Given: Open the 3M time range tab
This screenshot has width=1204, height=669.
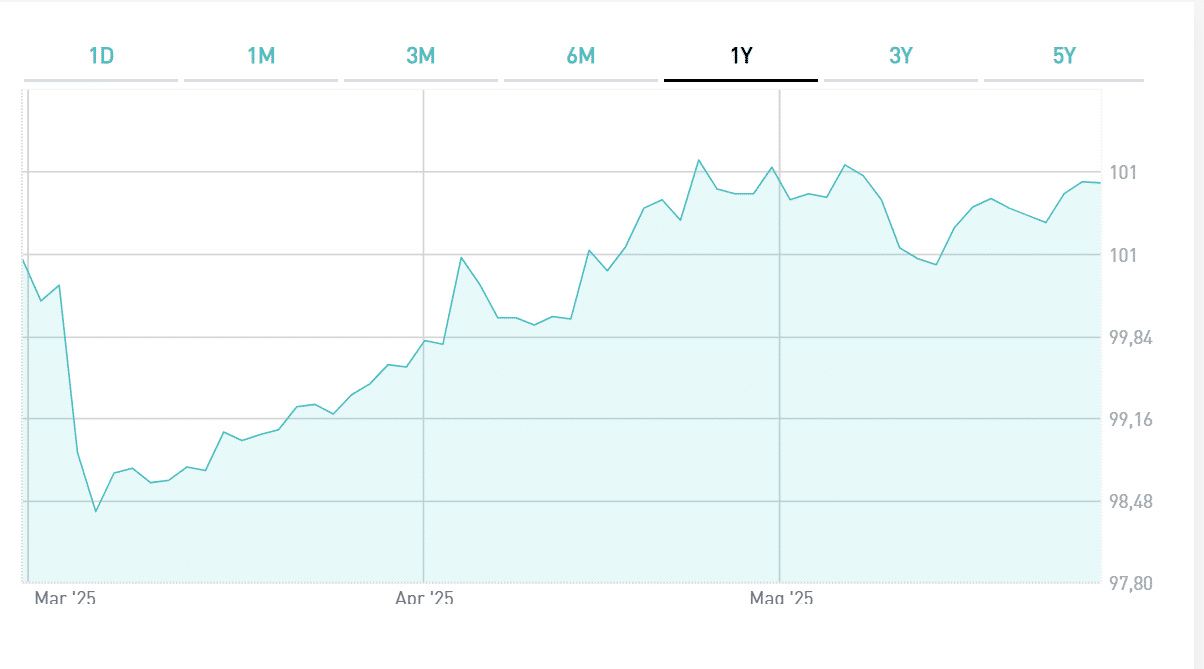Looking at the screenshot, I should click(x=421, y=56).
